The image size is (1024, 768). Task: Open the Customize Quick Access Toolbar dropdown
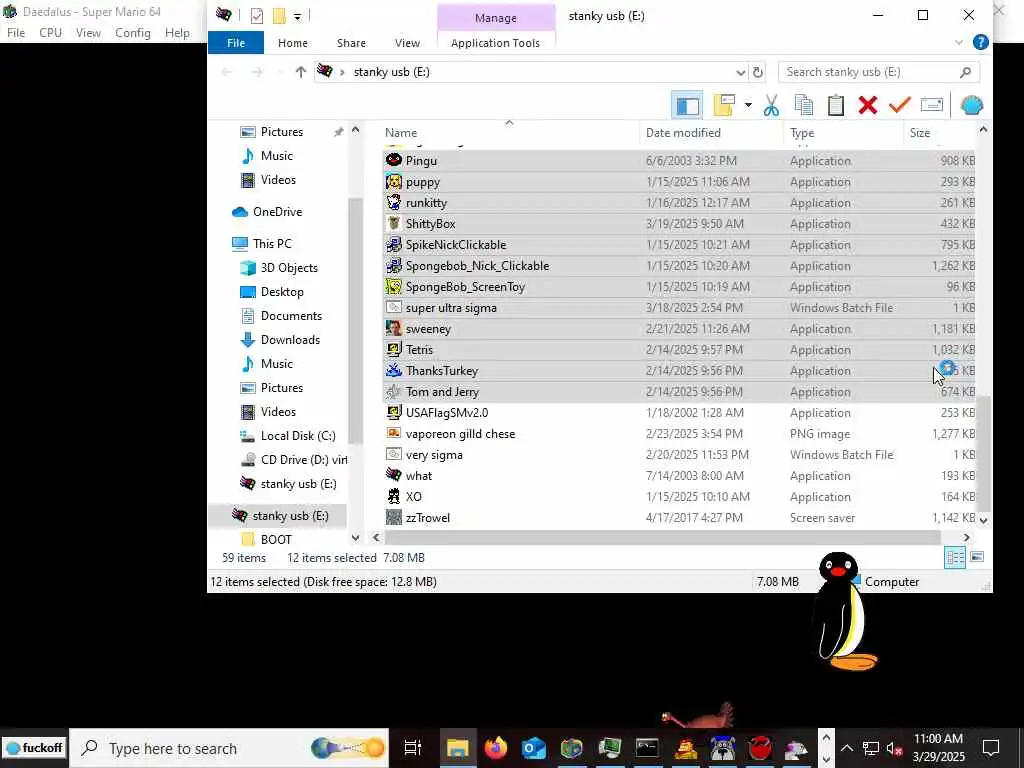(x=297, y=16)
